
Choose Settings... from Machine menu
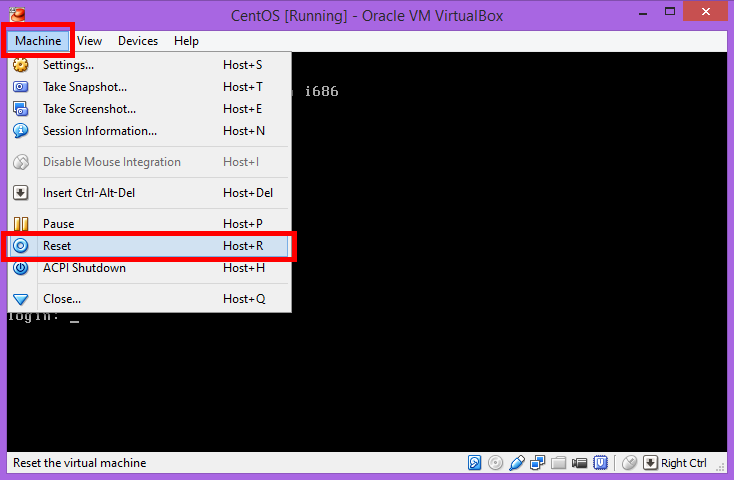[x=150, y=65]
